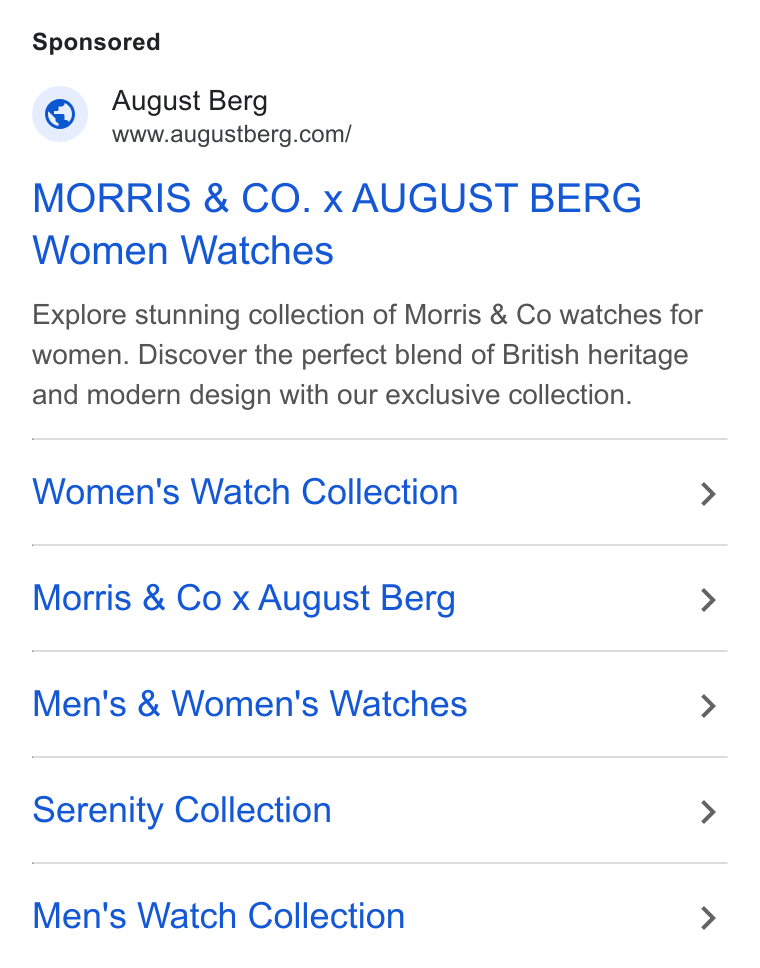Open the Women's Watch Collection sitelink
This screenshot has width=760, height=968.
pyautogui.click(x=245, y=492)
